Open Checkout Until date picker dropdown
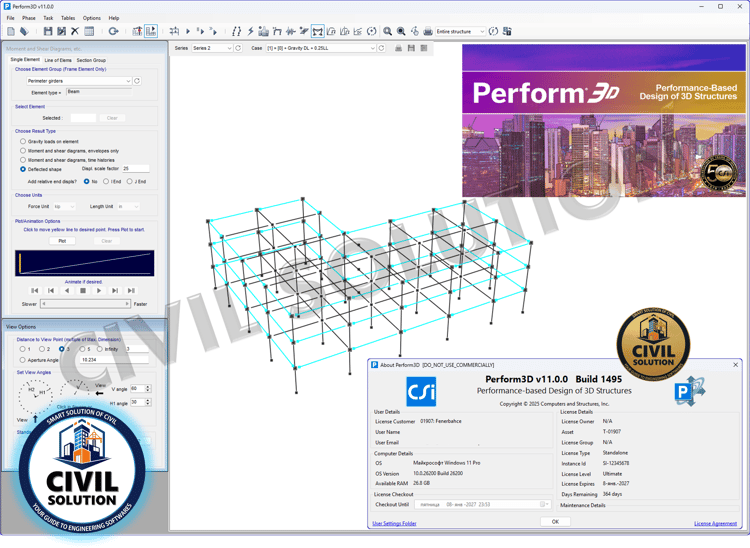The height and width of the screenshot is (548, 750). click(545, 504)
